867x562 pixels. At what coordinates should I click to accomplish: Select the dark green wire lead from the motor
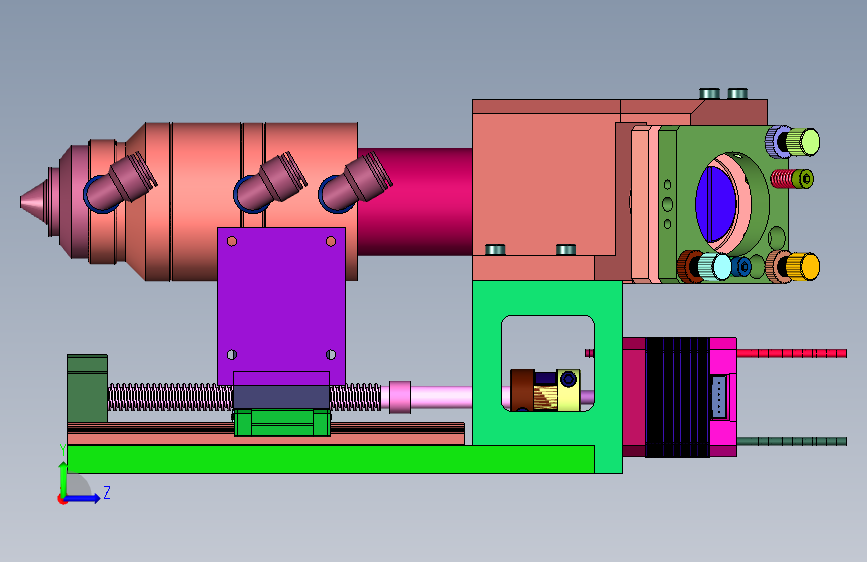[x=791, y=441]
